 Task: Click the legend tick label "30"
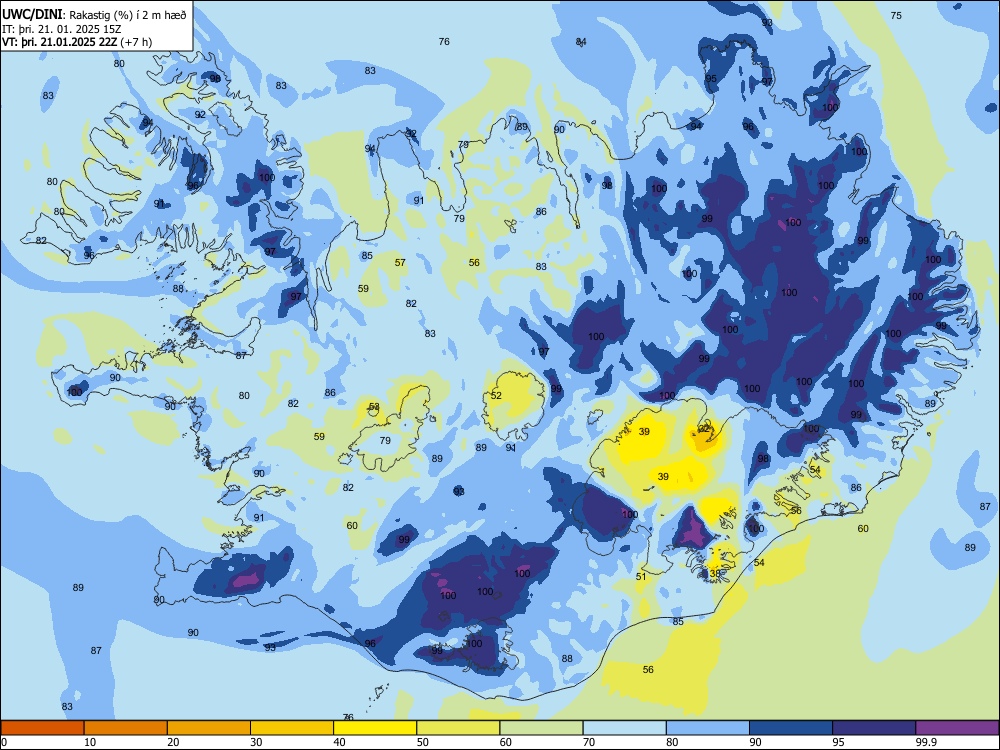[x=256, y=742]
